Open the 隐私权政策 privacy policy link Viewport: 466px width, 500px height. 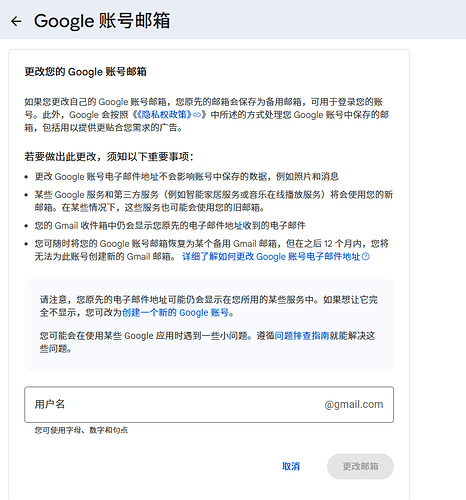[165, 115]
